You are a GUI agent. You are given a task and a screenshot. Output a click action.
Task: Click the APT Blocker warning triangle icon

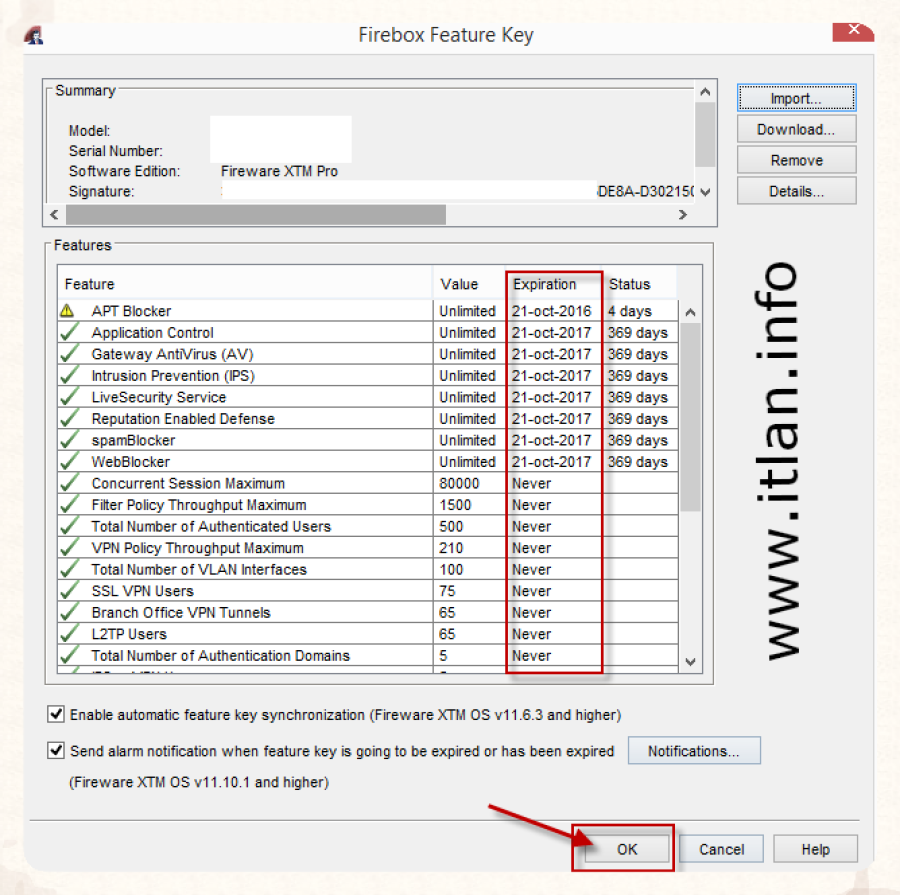click(x=68, y=311)
